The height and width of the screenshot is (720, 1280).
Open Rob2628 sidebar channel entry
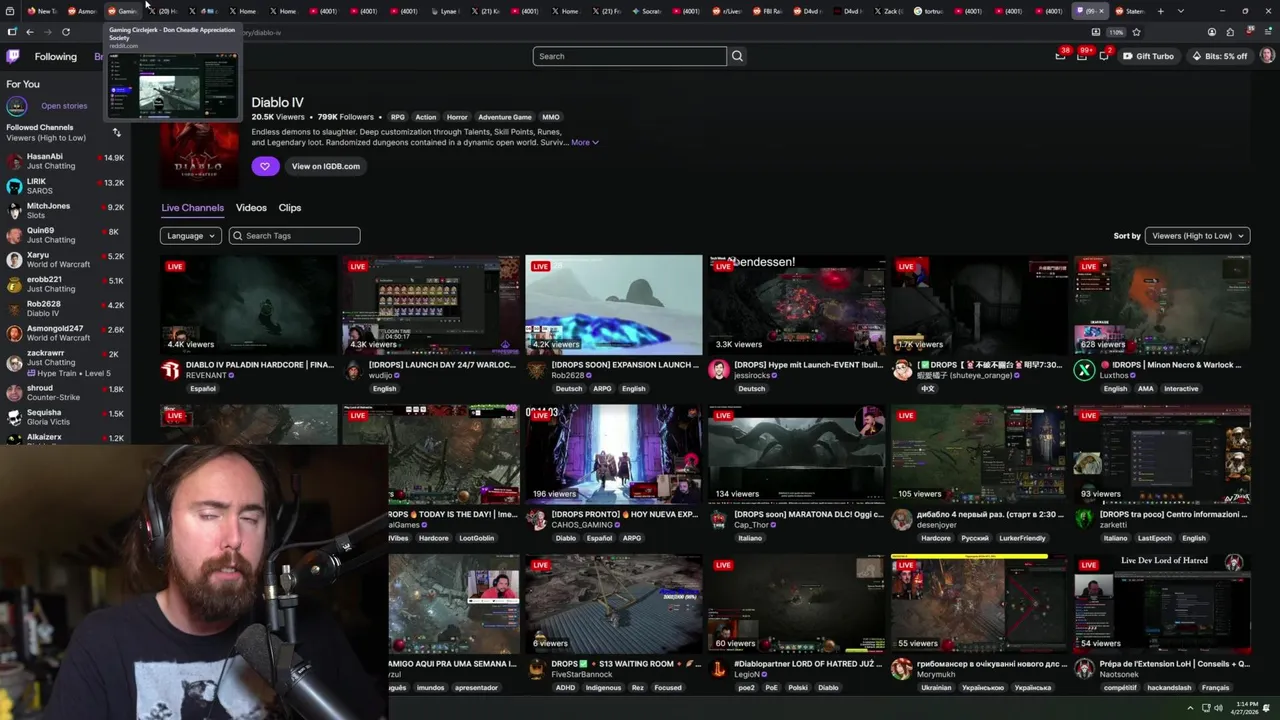point(65,308)
